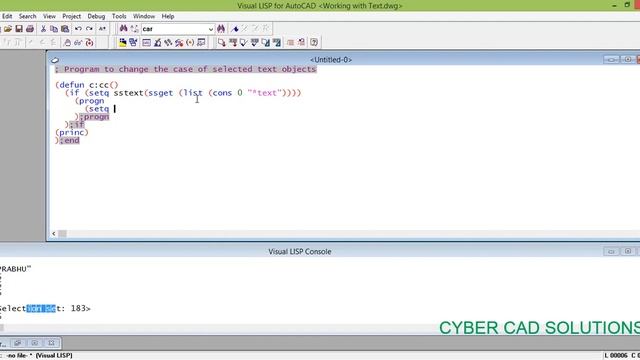Image resolution: width=640 pixels, height=360 pixels.
Task: Click the "(progn" line in editor
Action: click(89, 101)
